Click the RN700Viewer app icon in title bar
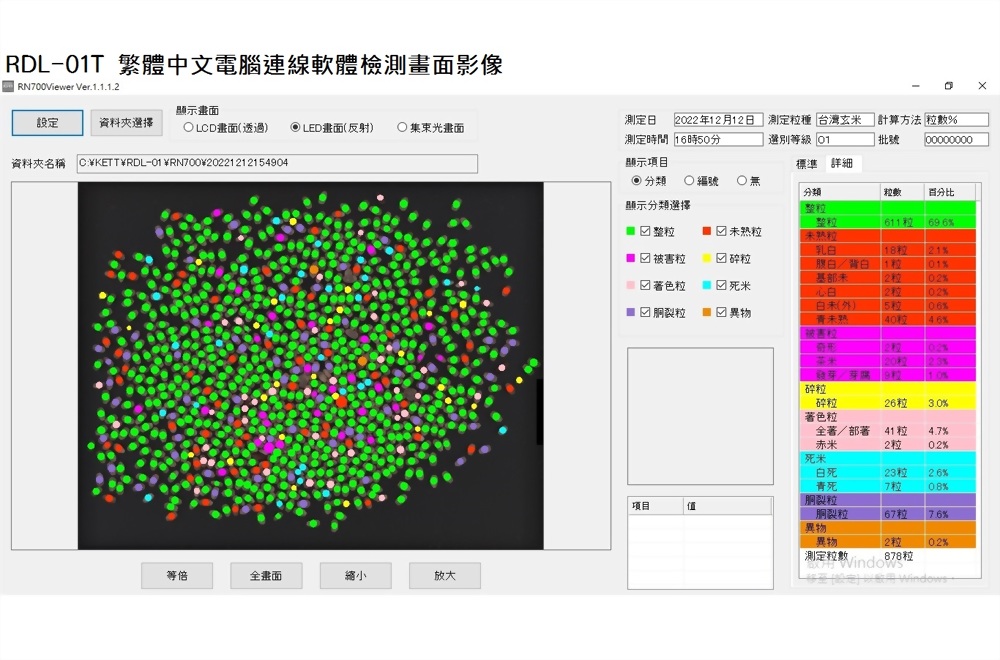This screenshot has width=1000, height=660. pyautogui.click(x=8, y=87)
